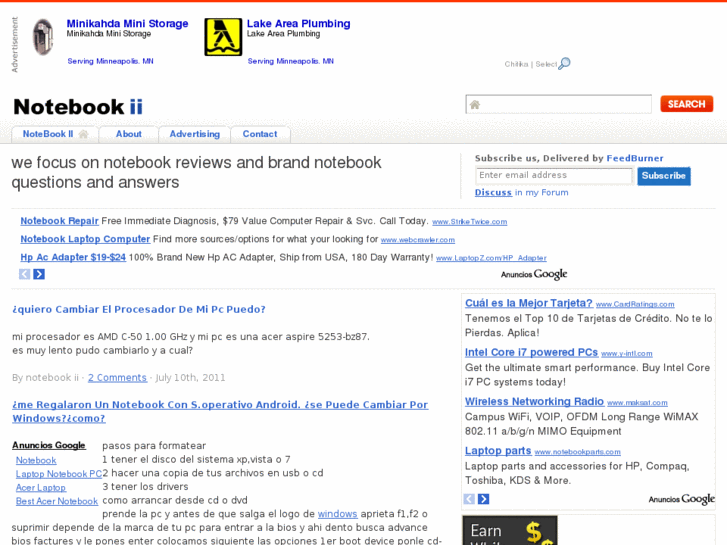
Task: Open the NoteBook II home tab
Action: (54, 134)
